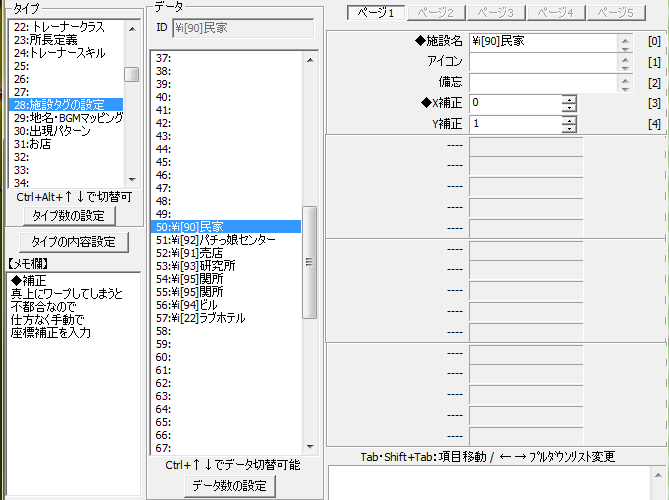The width and height of the screenshot is (669, 500).
Task: Decrease the Y補正 value with down arrow
Action: pyautogui.click(x=569, y=129)
